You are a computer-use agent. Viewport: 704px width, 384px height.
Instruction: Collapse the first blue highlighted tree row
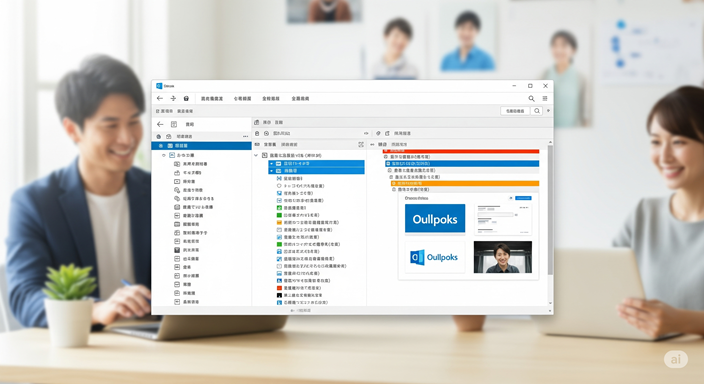click(272, 164)
